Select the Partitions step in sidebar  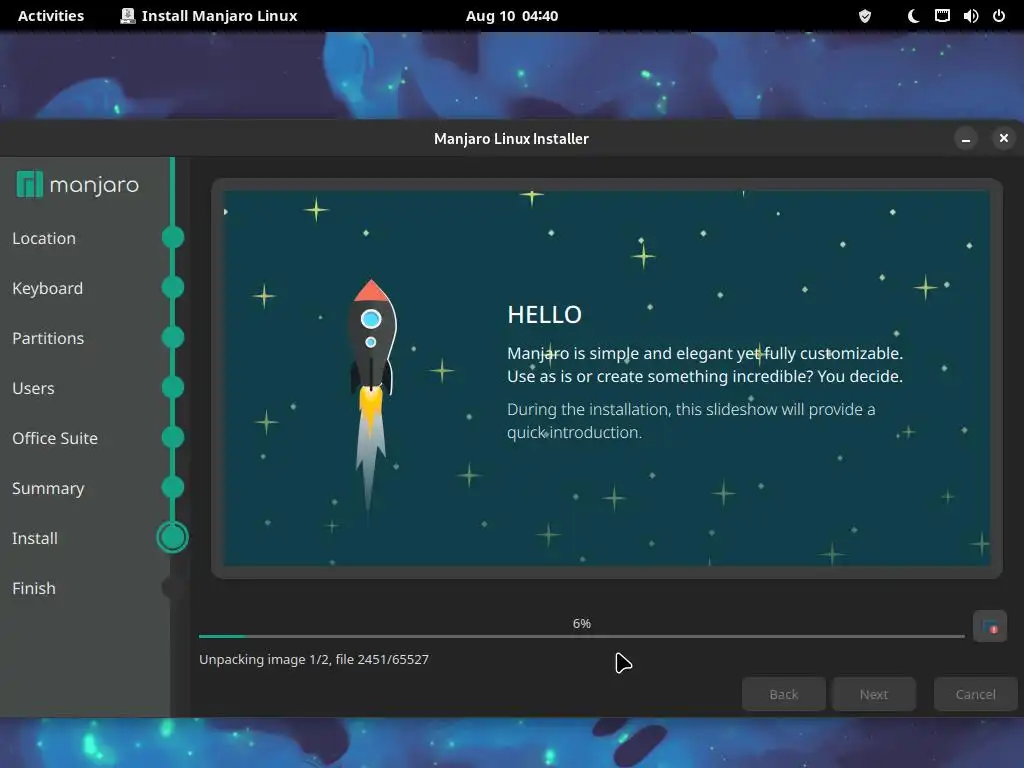pyautogui.click(x=48, y=338)
